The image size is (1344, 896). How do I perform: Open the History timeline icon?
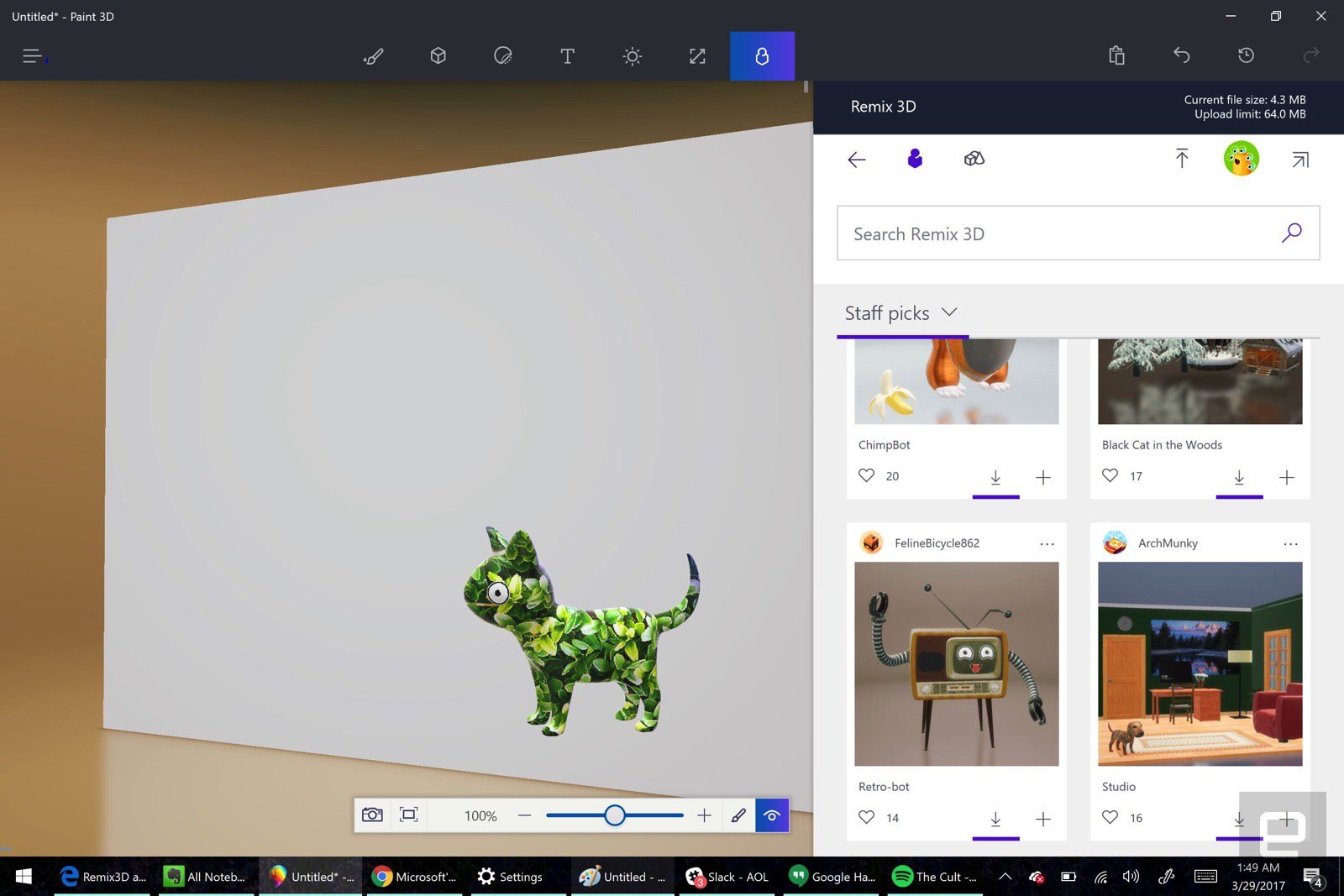(1246, 55)
